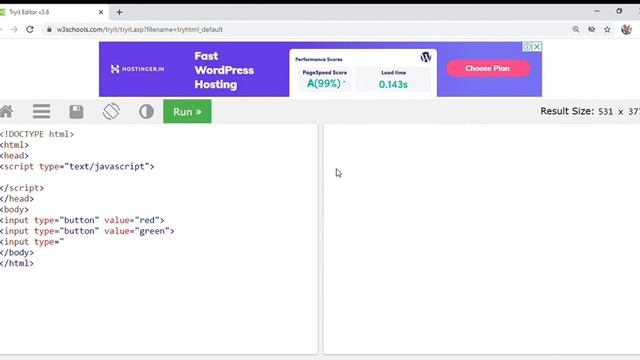Rotate editor layout orientation icon
Viewport: 640px width, 360px height.
click(111, 111)
